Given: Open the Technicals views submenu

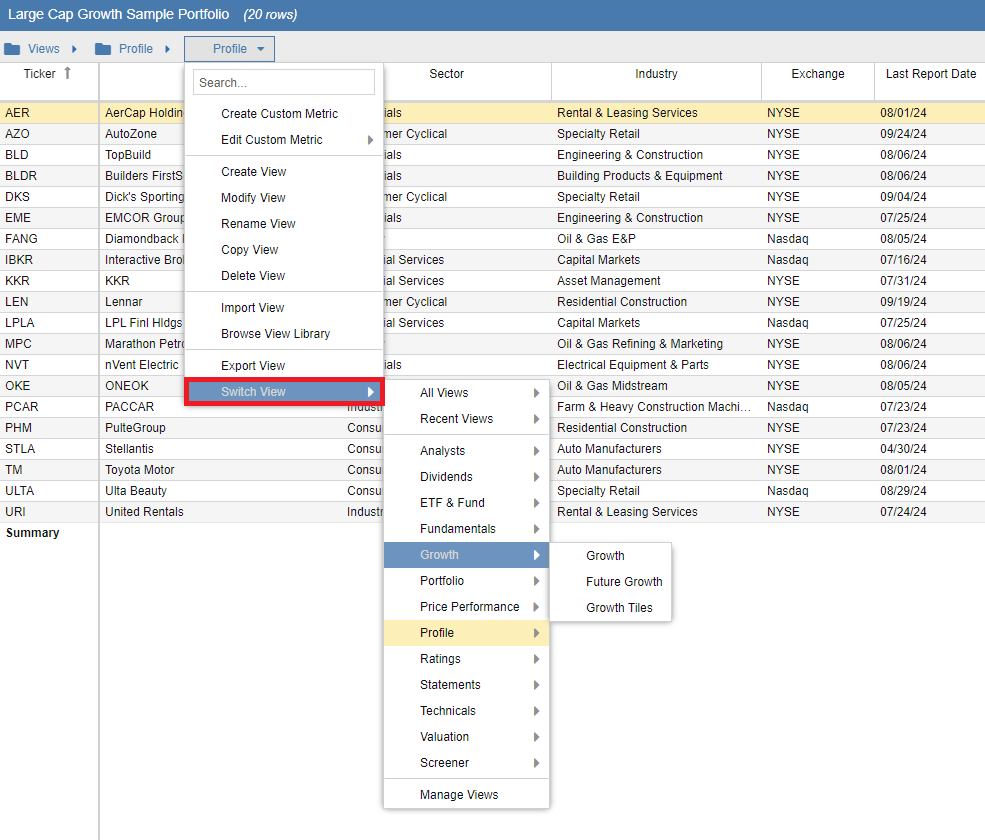Looking at the screenshot, I should tap(465, 711).
